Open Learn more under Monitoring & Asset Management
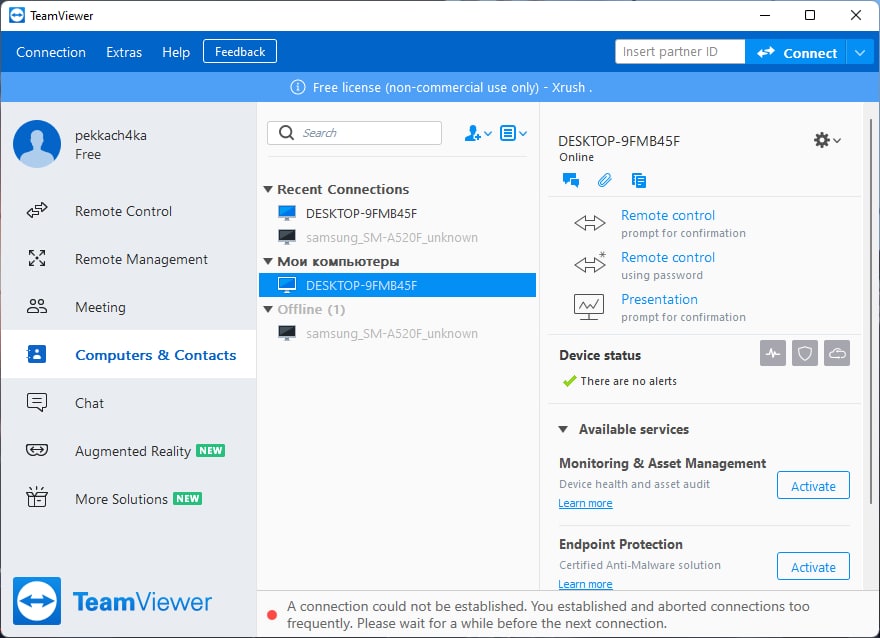Image resolution: width=880 pixels, height=638 pixels. (x=585, y=503)
